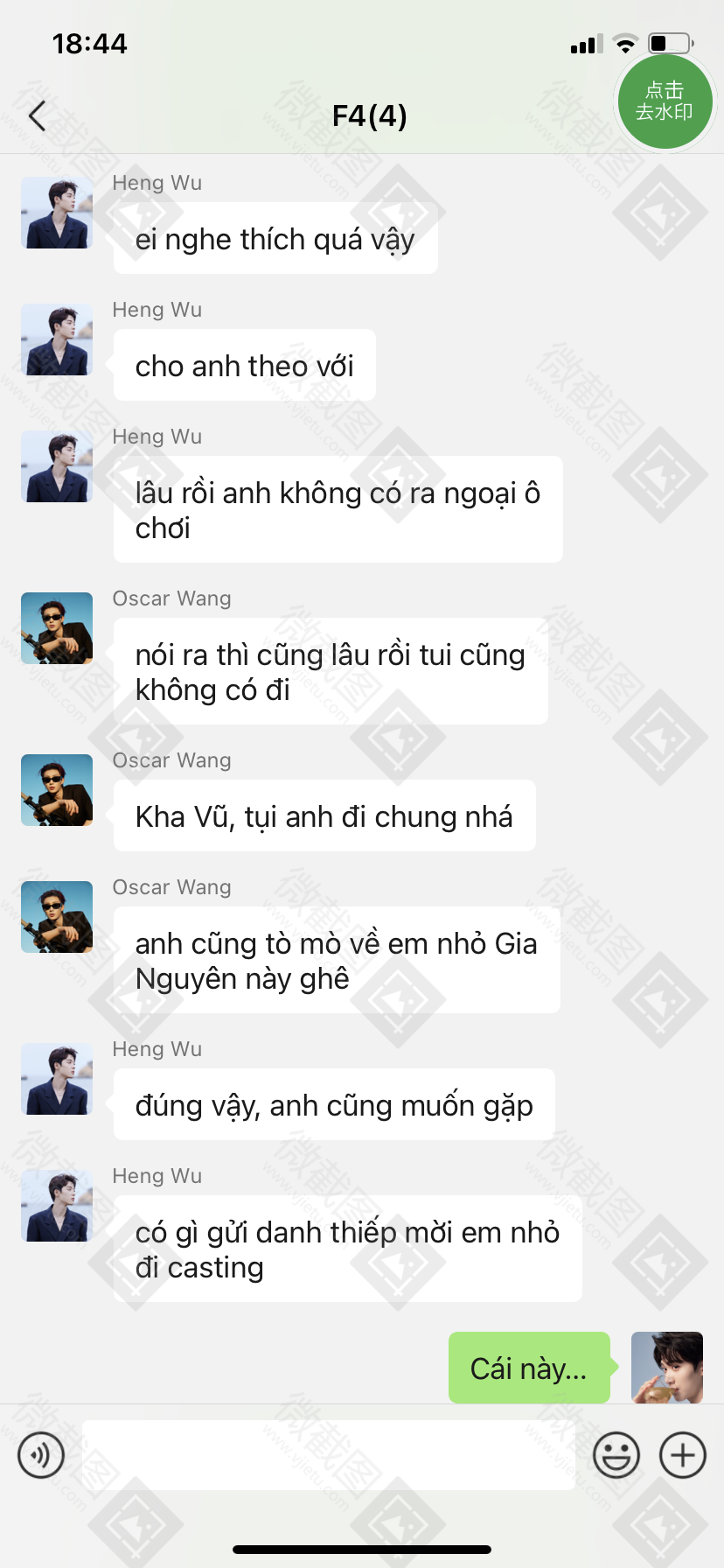Tap the voice message icon

[41, 1455]
